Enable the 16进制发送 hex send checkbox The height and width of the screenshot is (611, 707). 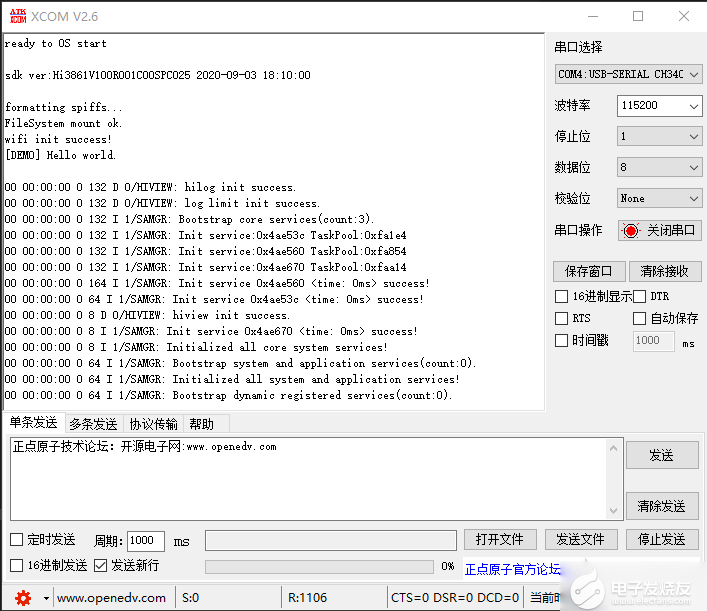17,565
